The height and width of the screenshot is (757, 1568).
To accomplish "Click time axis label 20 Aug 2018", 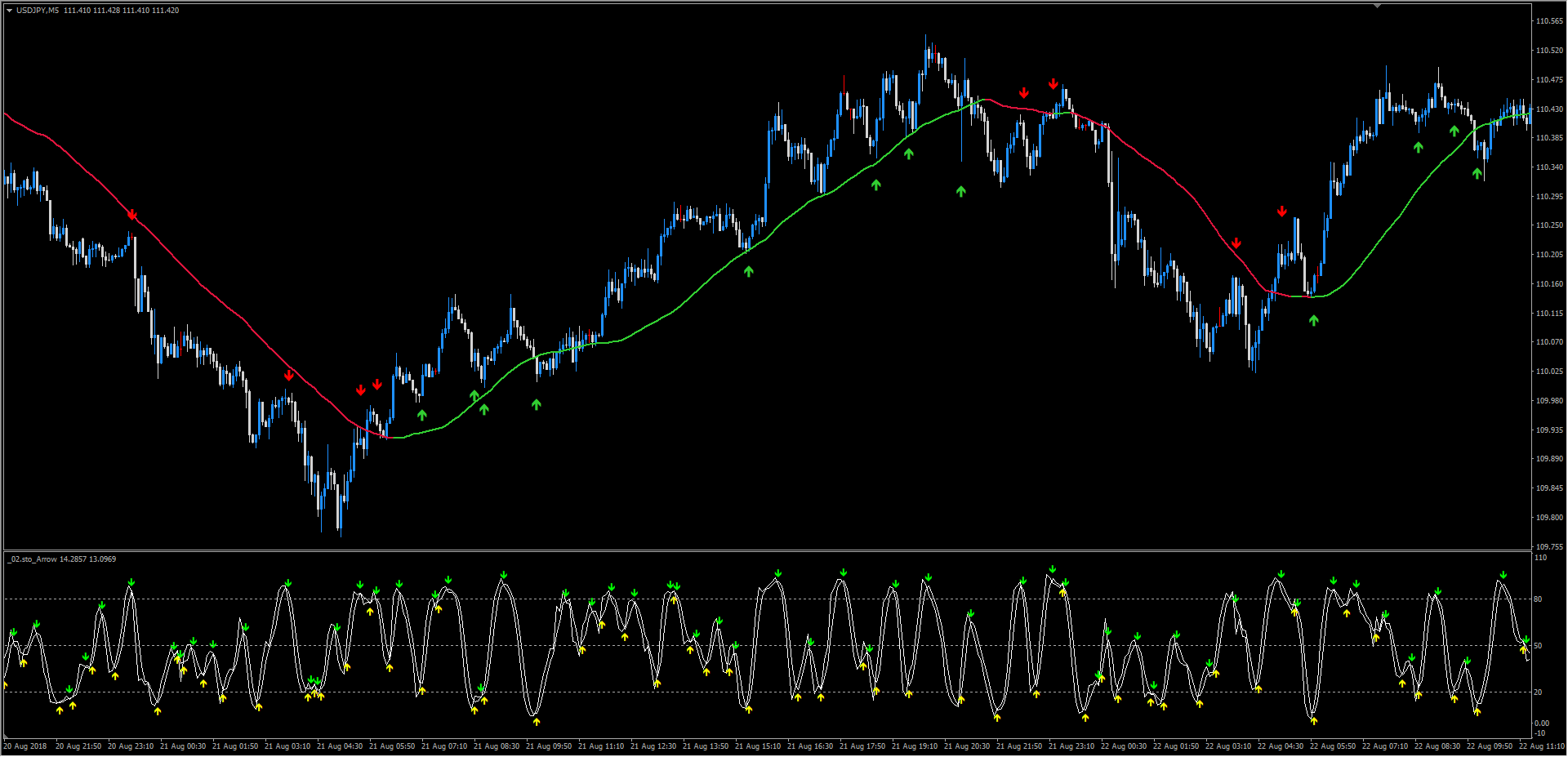I will point(25,746).
